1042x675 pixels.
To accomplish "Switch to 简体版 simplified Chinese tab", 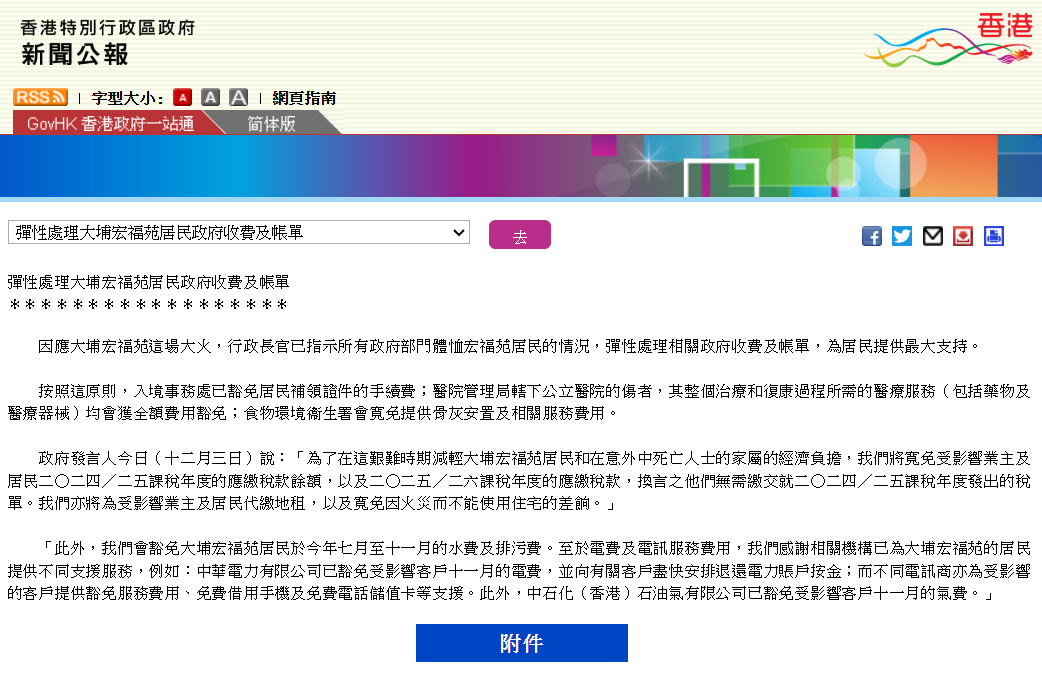I will pos(271,124).
